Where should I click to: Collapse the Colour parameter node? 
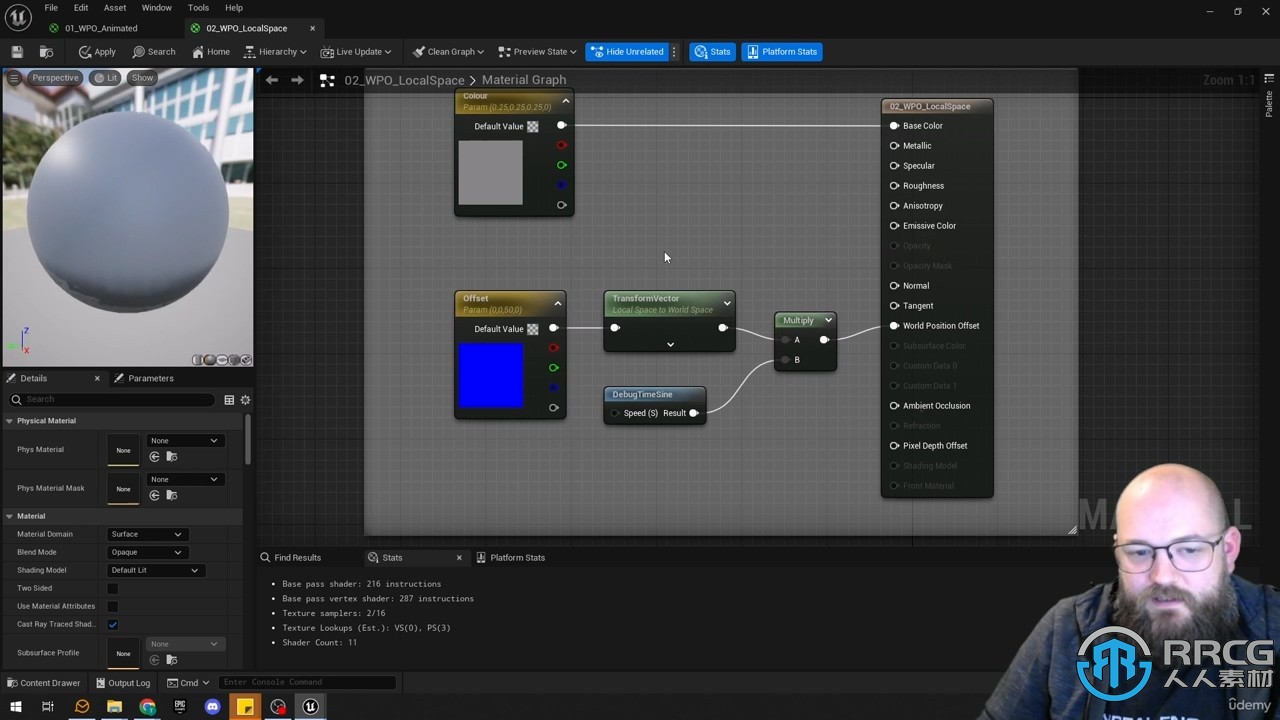565,101
